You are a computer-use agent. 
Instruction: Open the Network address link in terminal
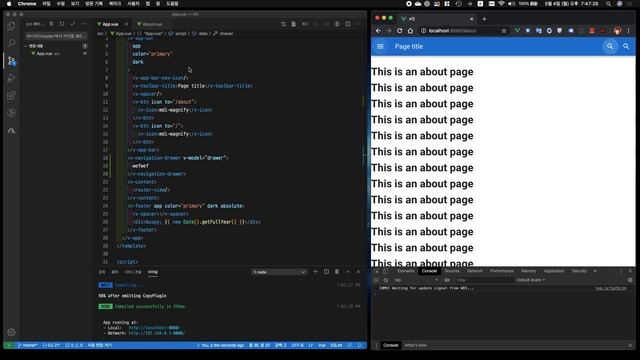156,333
